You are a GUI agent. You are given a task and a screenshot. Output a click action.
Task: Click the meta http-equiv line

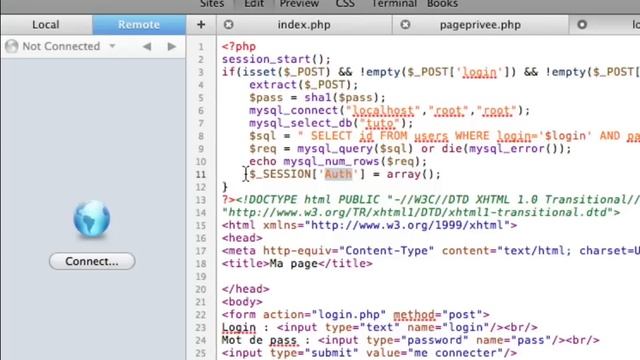click(x=431, y=251)
